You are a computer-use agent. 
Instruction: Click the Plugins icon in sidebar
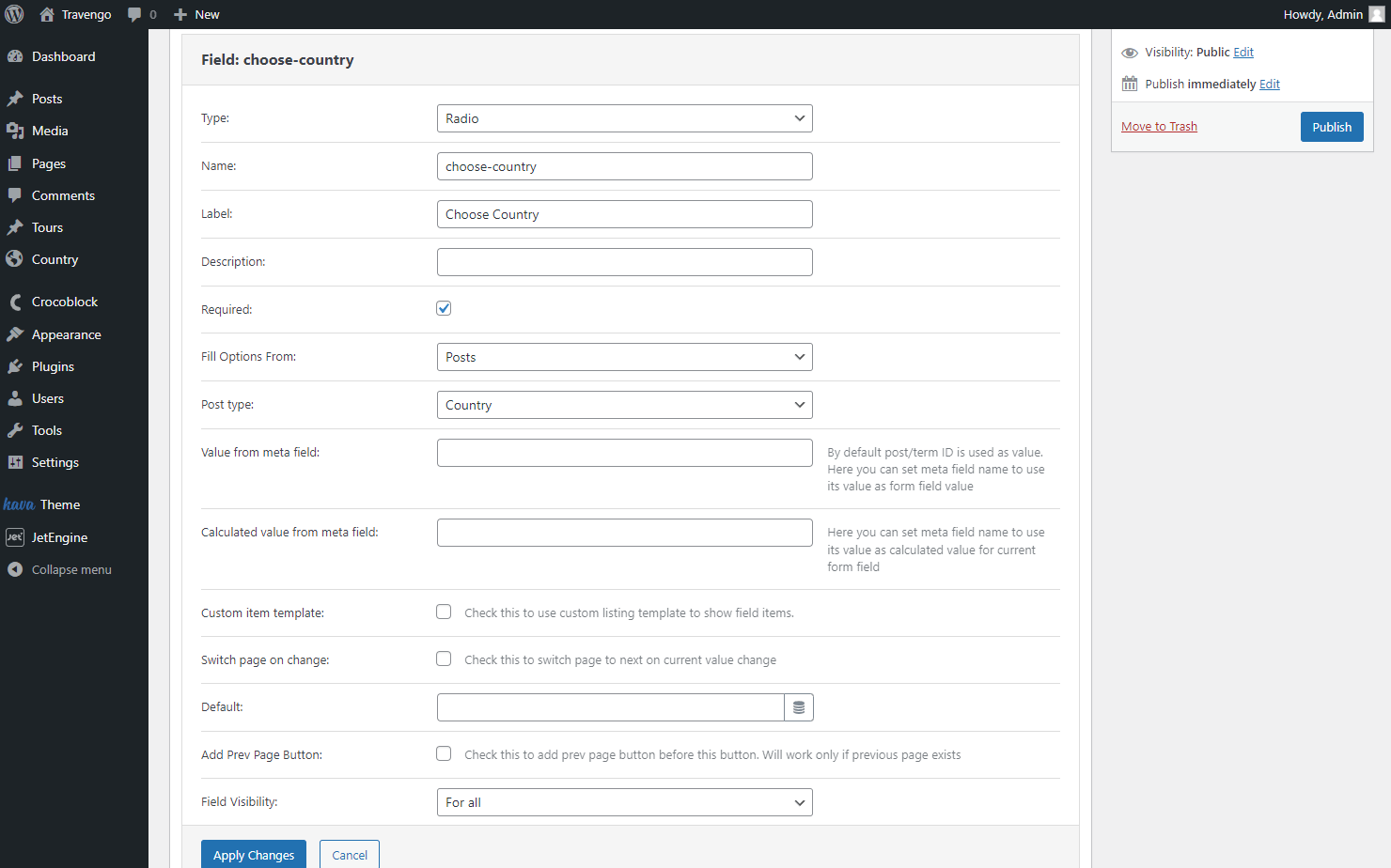[15, 366]
